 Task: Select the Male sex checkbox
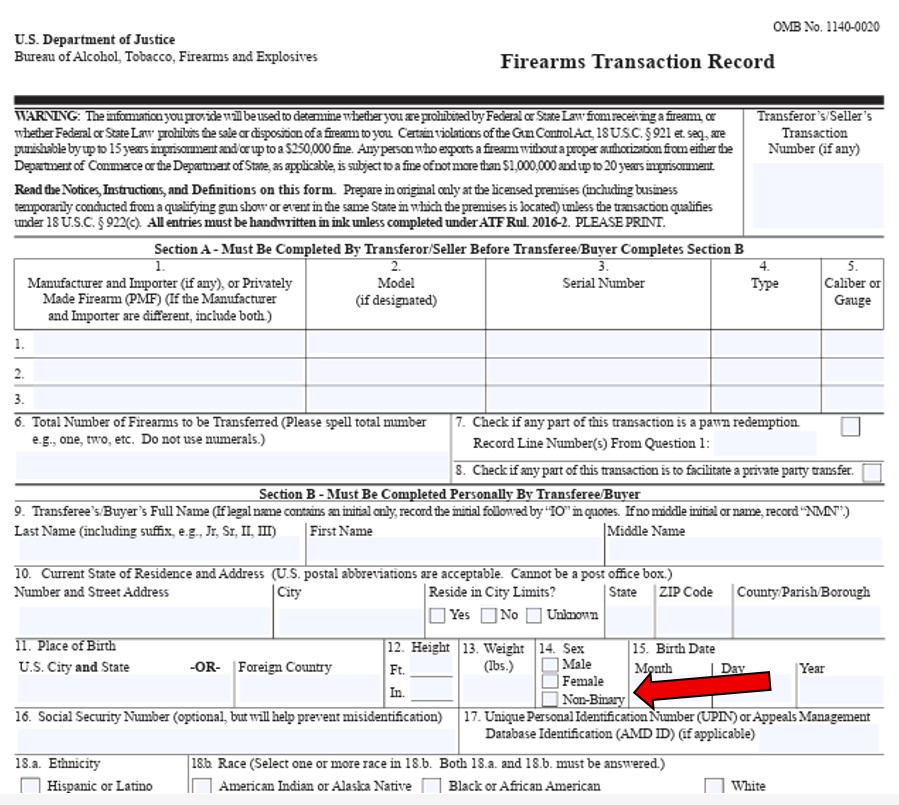[x=550, y=664]
